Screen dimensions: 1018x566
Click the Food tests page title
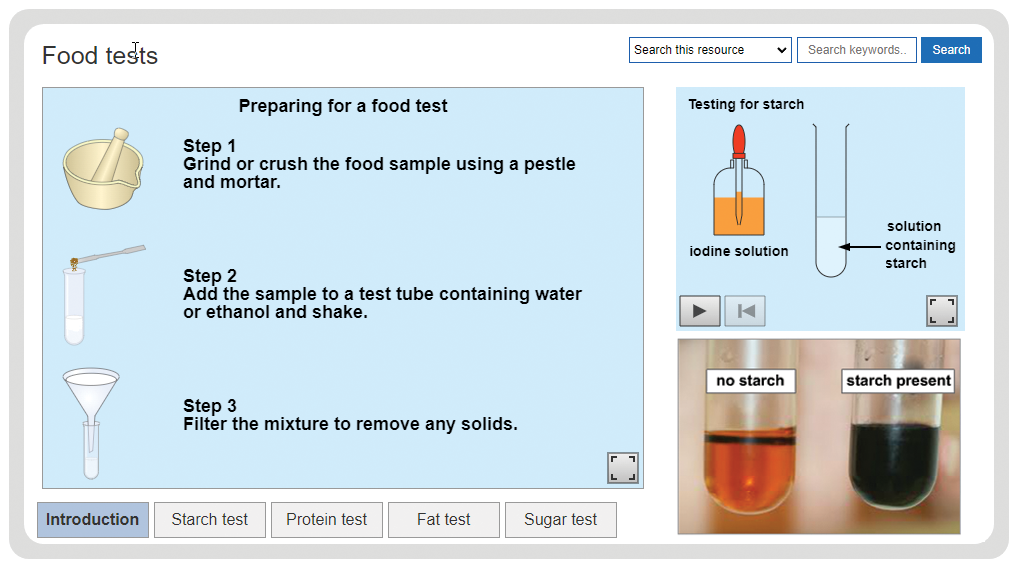click(100, 56)
